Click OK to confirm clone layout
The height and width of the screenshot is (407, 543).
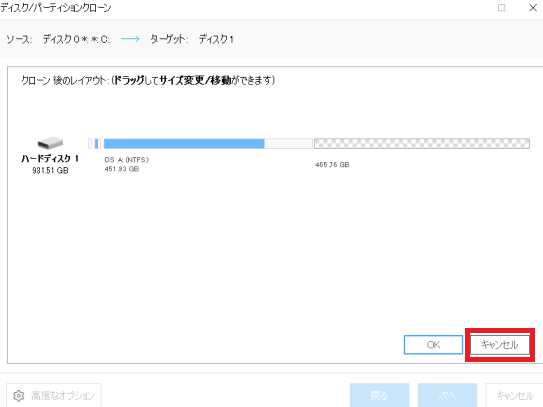tap(433, 345)
